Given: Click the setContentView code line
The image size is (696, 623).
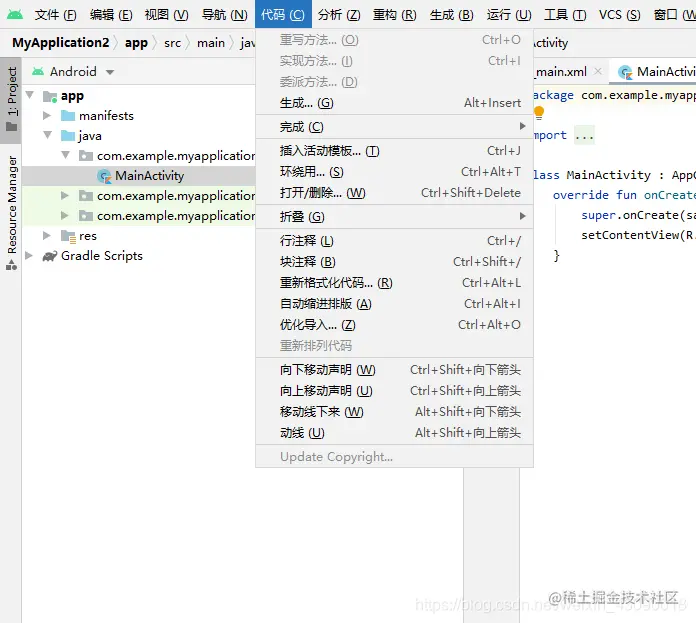Looking at the screenshot, I should (637, 235).
